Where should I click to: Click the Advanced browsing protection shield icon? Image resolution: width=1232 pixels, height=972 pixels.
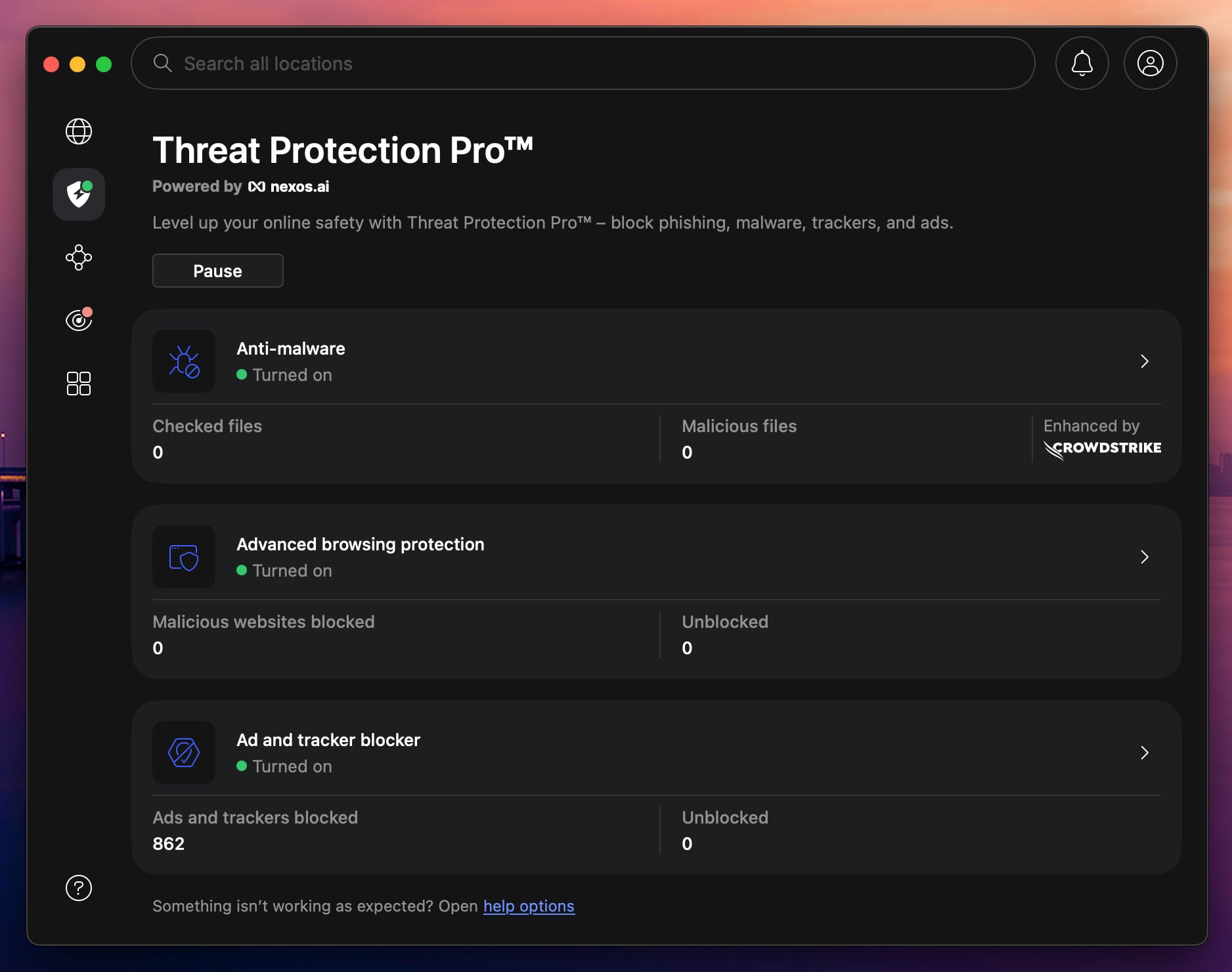[184, 557]
